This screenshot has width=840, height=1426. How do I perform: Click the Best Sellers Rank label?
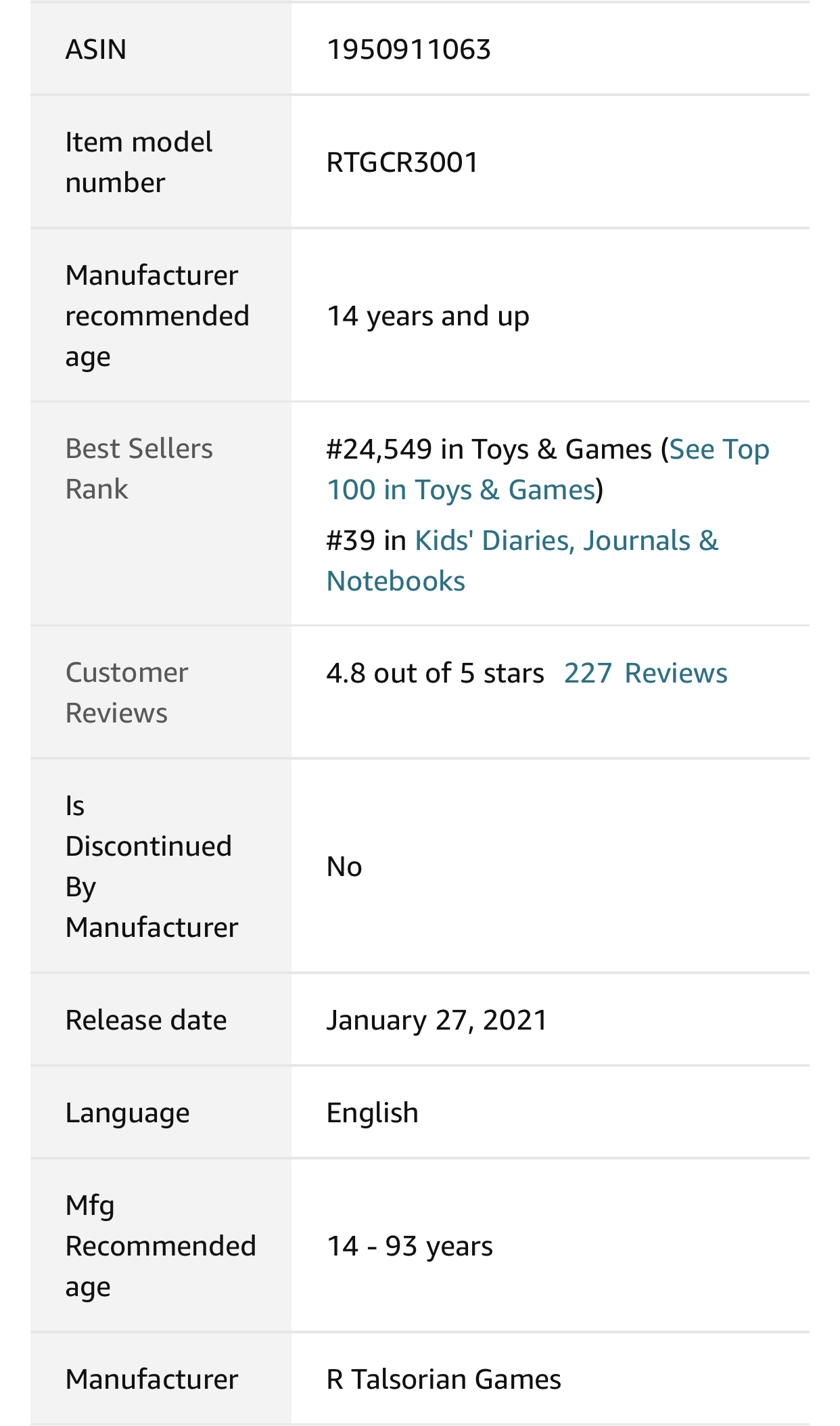(139, 469)
